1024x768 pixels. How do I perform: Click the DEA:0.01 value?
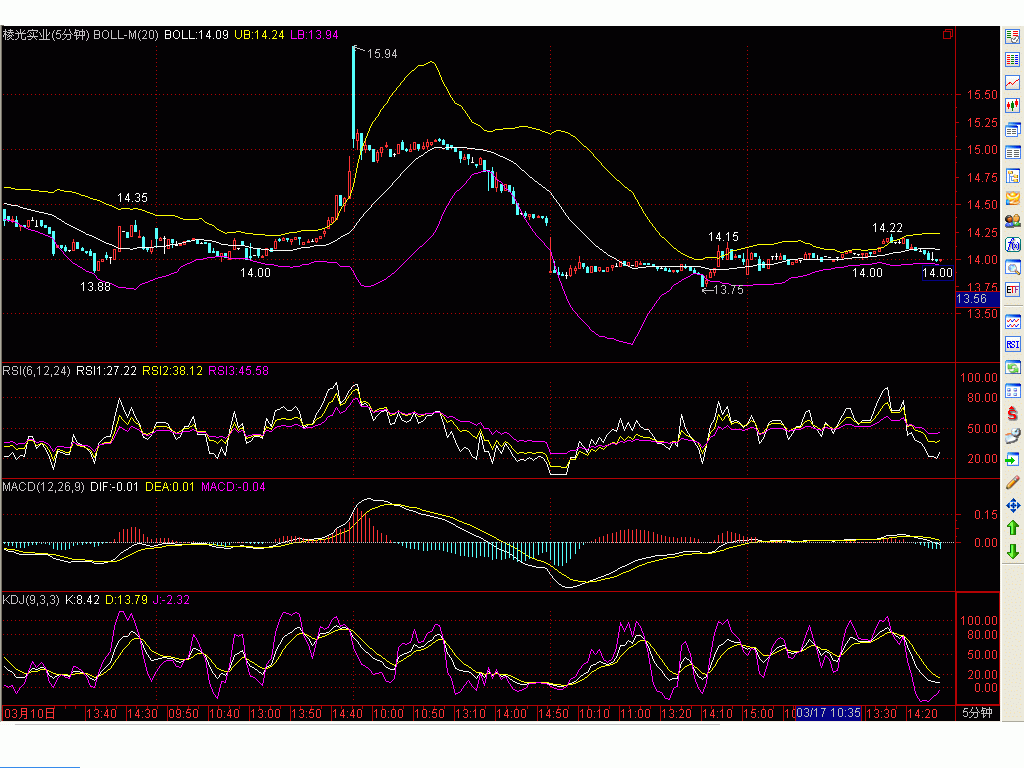click(170, 487)
